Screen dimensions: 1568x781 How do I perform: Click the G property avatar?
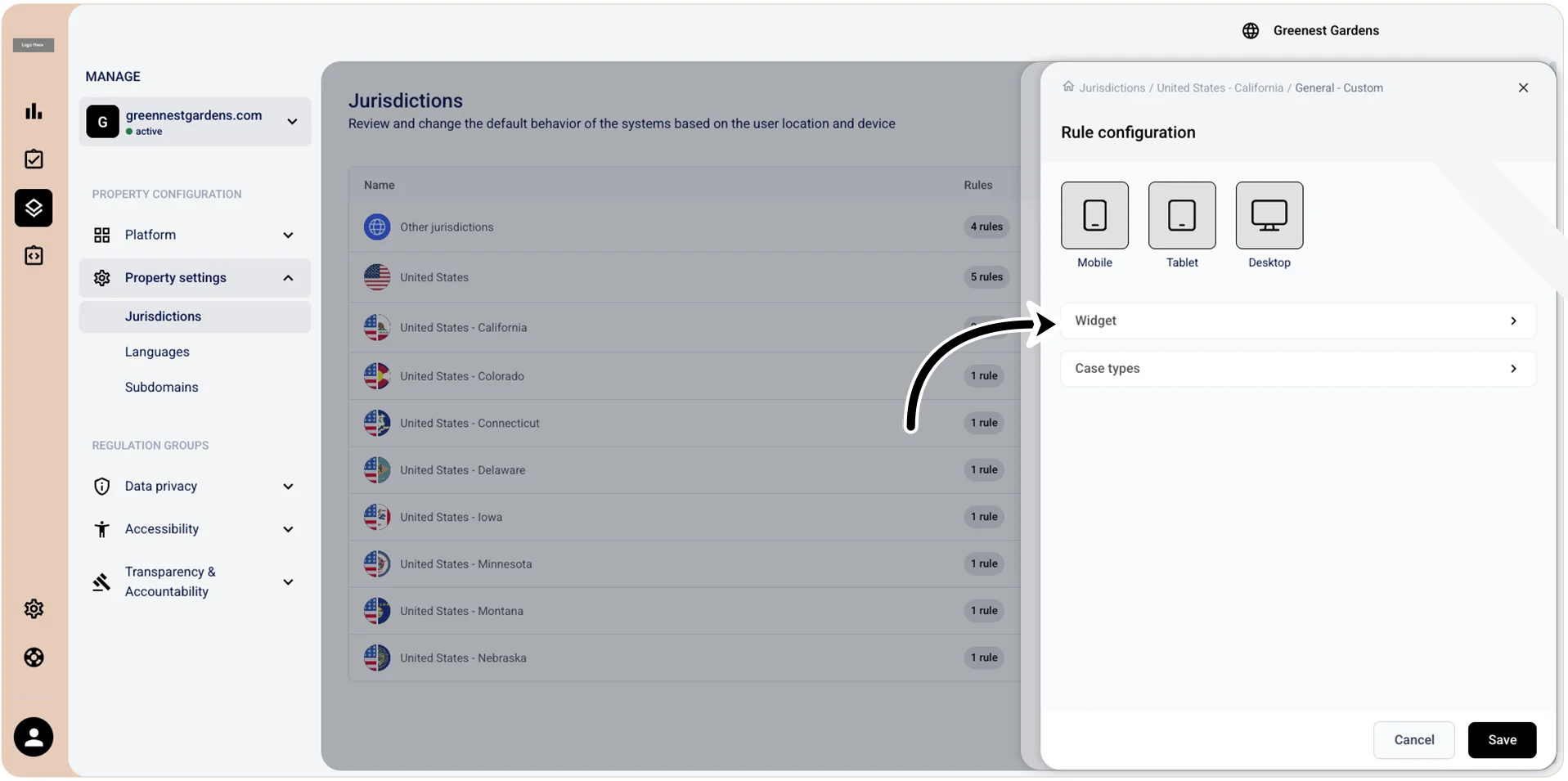102,122
